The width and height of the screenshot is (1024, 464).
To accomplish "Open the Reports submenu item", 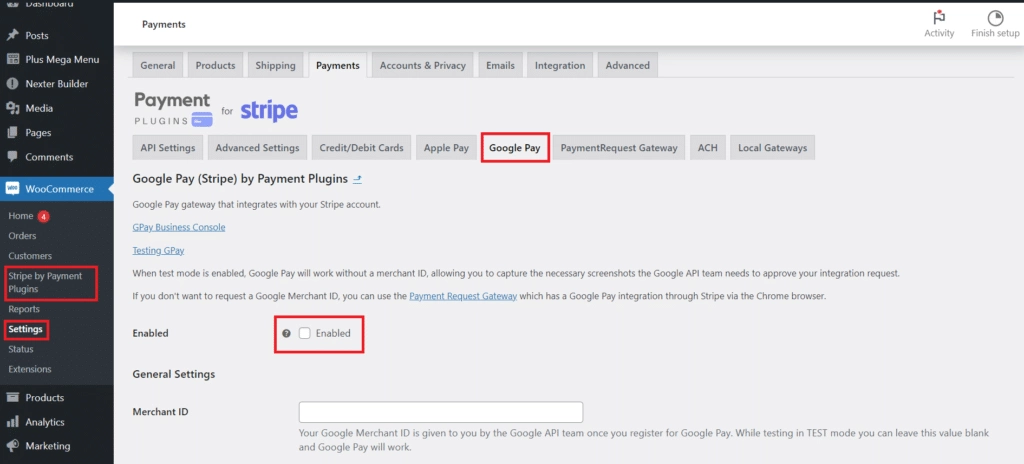I will click(24, 309).
